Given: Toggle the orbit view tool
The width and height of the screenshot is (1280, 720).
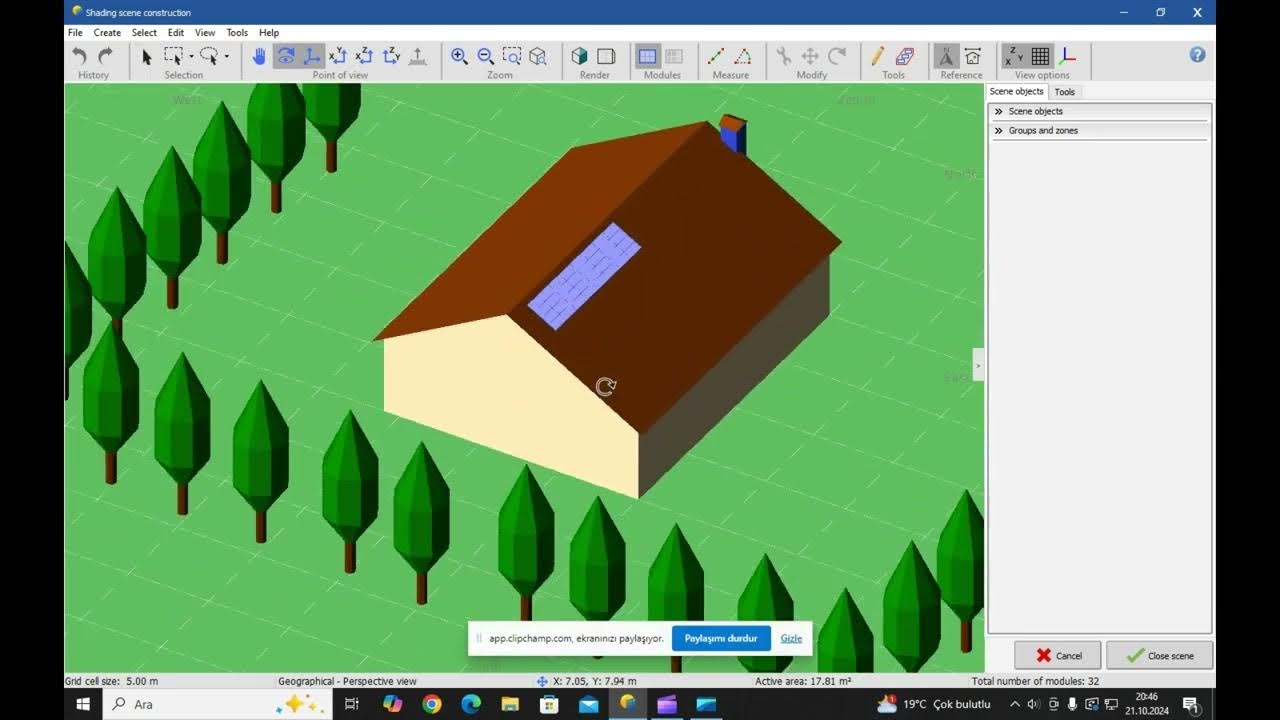Looking at the screenshot, I should click(x=286, y=57).
